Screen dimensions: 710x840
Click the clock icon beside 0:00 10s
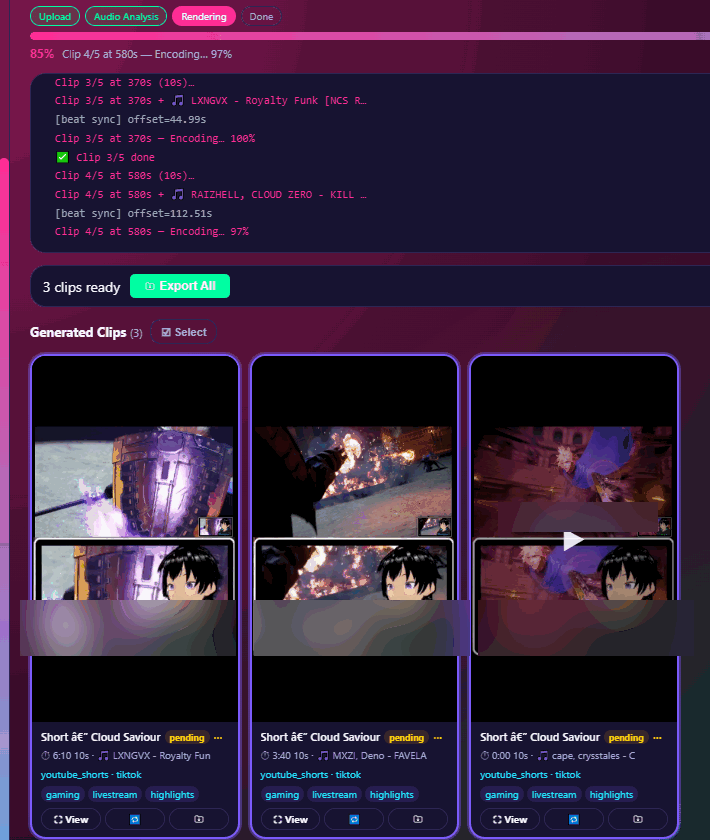485,756
